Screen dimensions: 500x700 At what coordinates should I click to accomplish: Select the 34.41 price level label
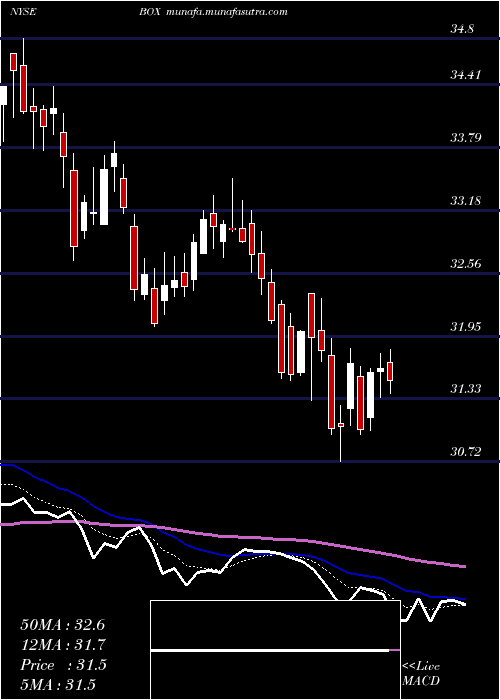tap(465, 75)
